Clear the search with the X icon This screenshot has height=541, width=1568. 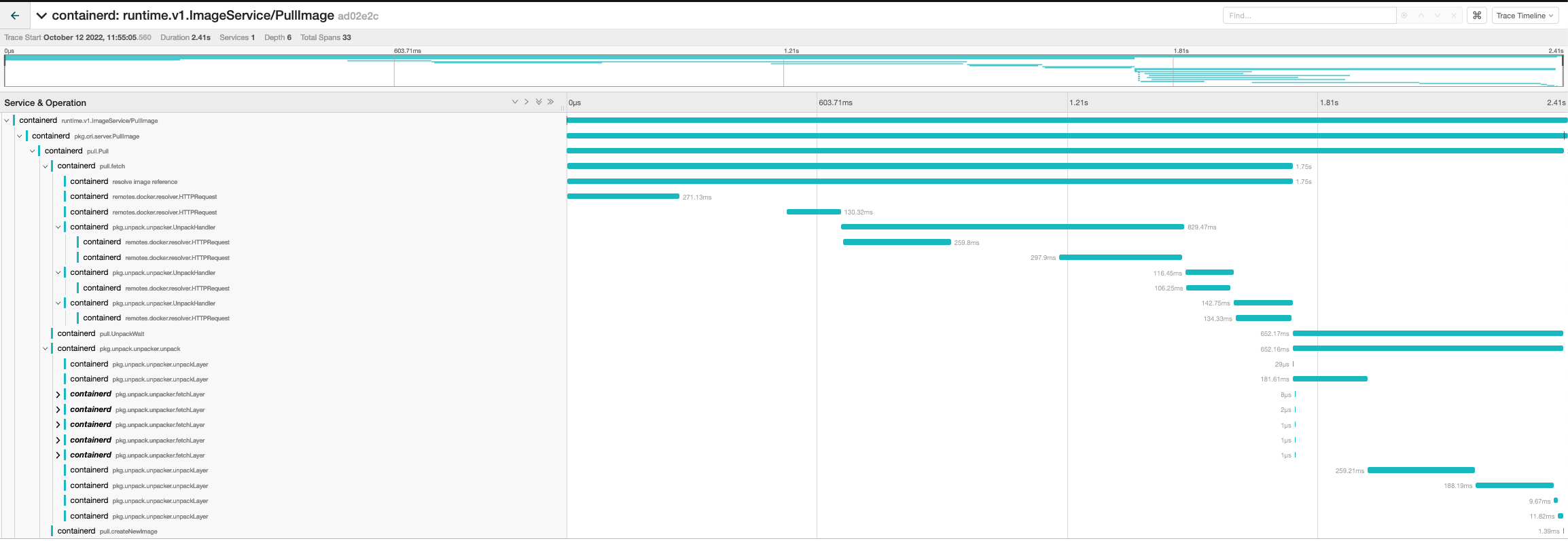(1453, 16)
